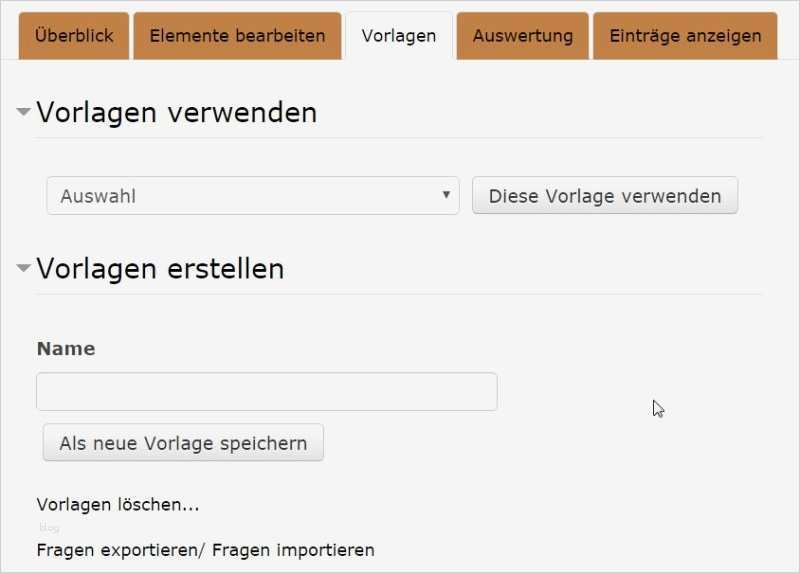Collapse the Vorlagen erstellen section triangle

pos(23,268)
